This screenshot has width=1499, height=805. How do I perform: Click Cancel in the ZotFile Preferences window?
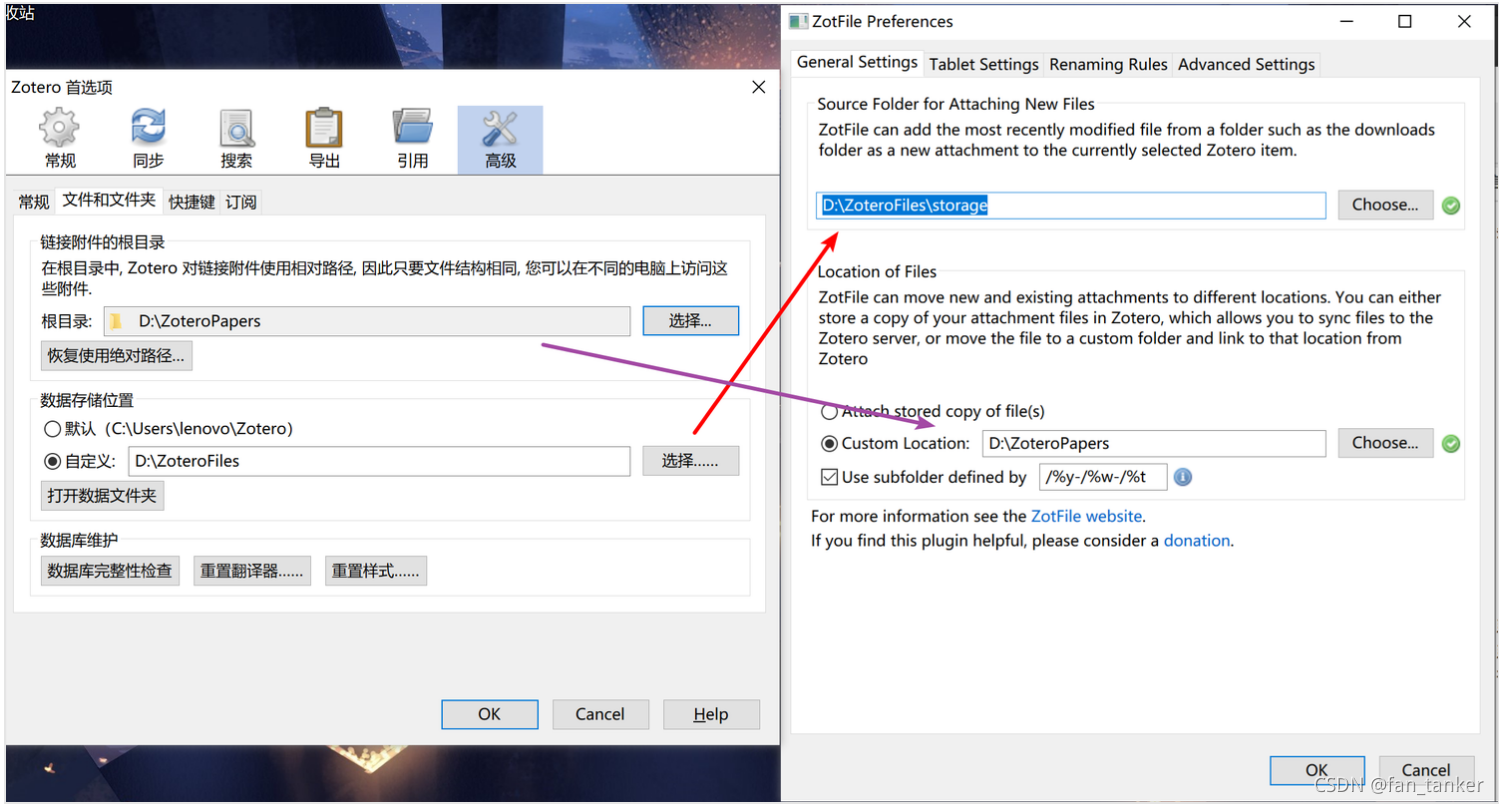tap(1426, 770)
